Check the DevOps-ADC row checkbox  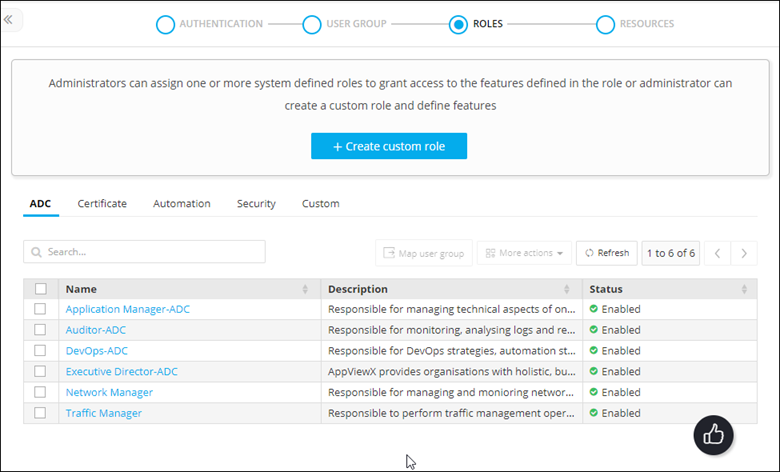point(40,351)
